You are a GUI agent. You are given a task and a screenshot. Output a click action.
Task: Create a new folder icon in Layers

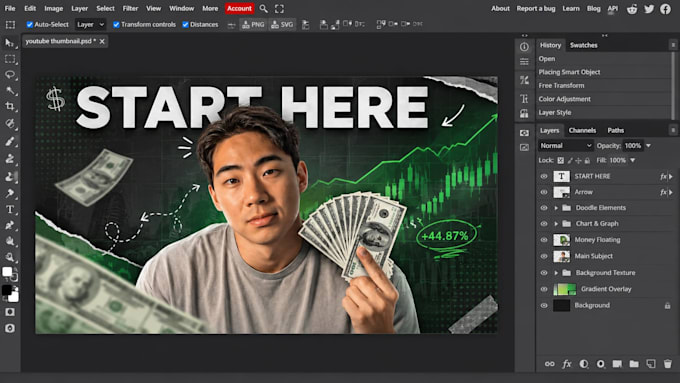(x=634, y=364)
